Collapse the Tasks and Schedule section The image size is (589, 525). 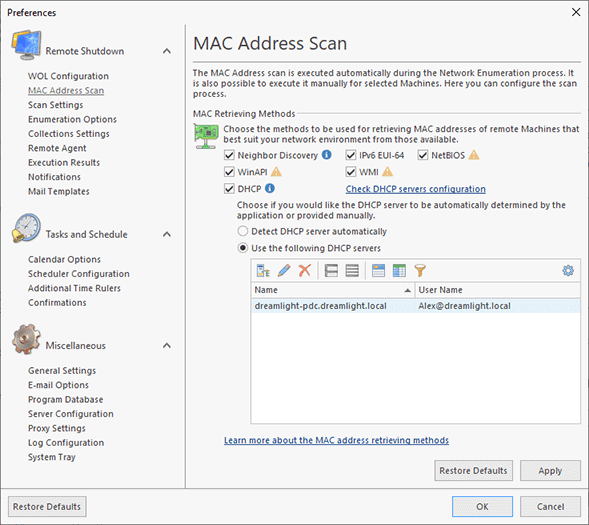pyautogui.click(x=167, y=234)
